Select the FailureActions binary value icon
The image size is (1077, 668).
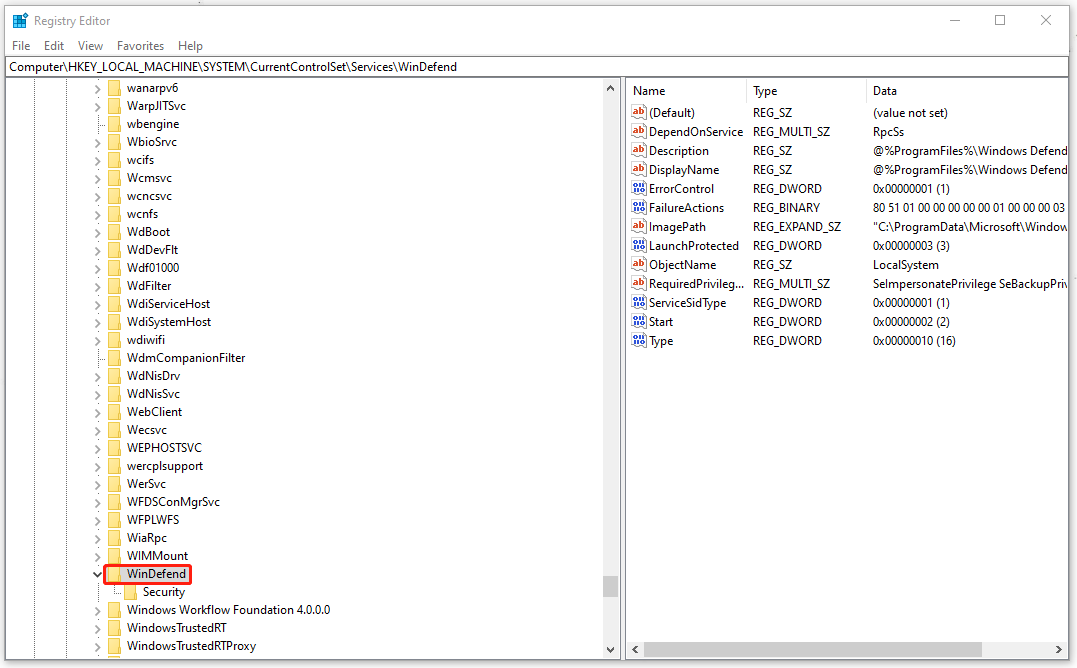[x=639, y=207]
